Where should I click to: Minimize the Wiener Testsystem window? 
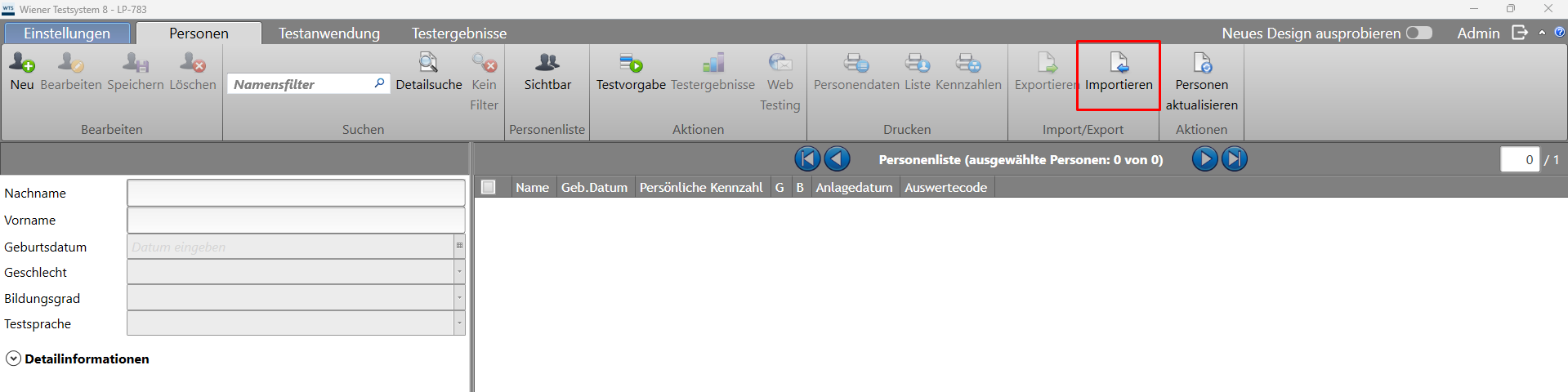click(x=1474, y=9)
